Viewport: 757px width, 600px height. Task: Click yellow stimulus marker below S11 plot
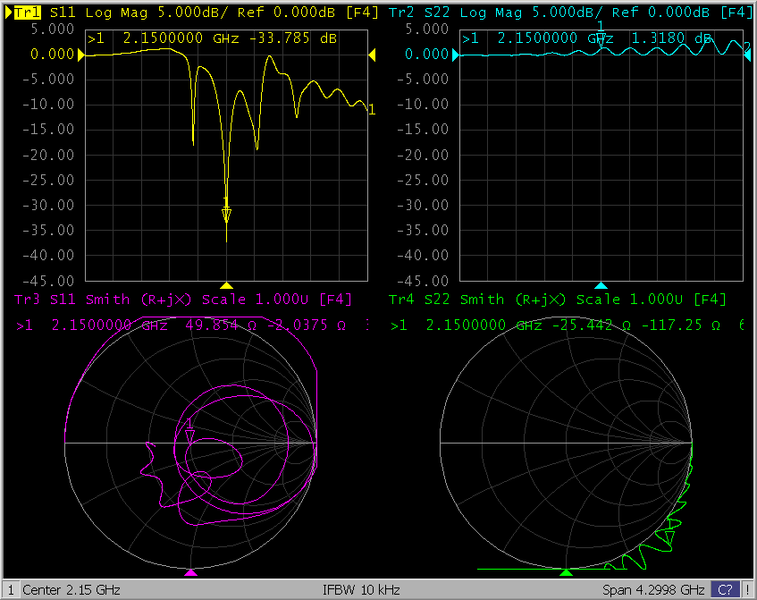click(x=226, y=285)
